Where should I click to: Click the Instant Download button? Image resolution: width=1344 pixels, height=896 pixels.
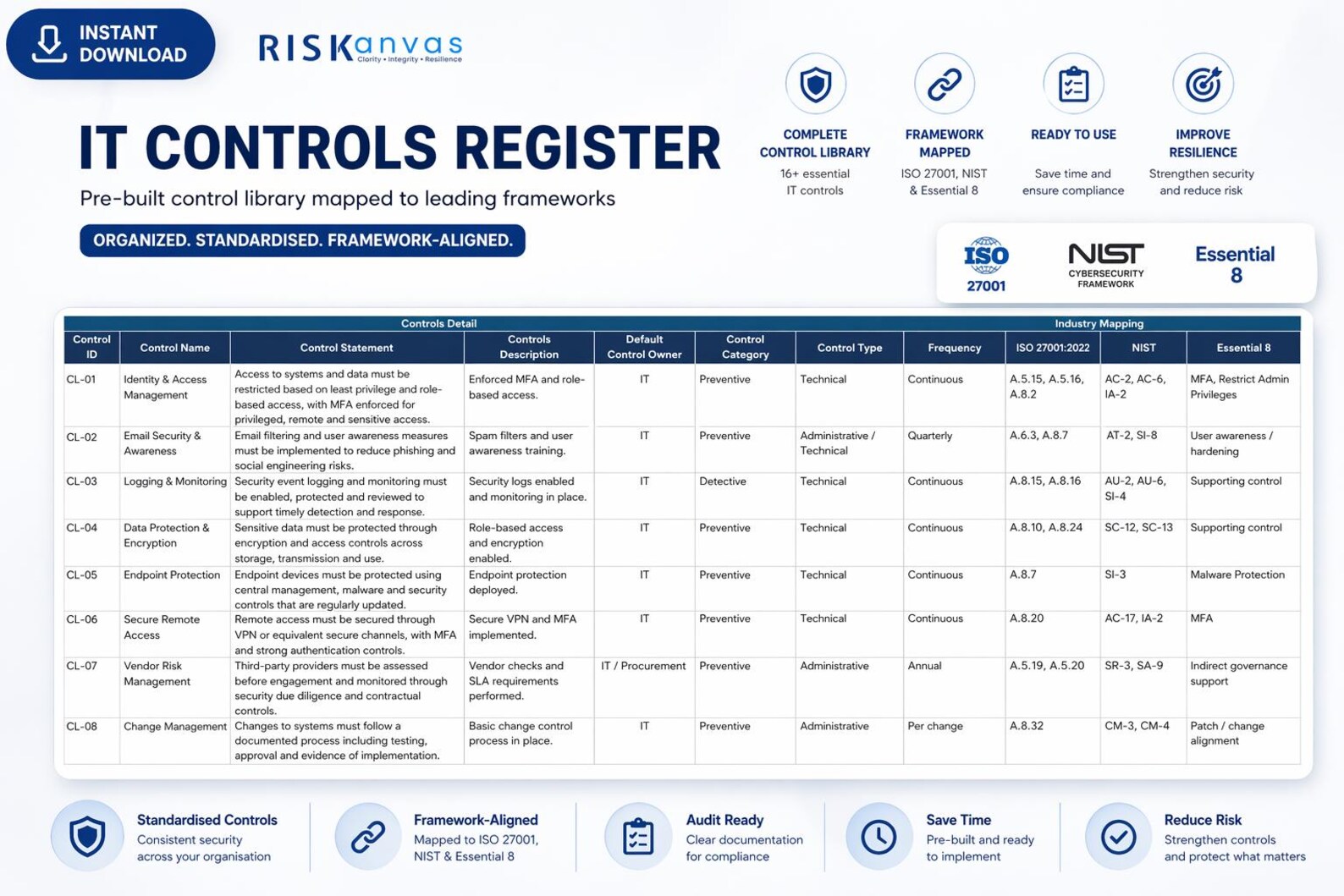click(x=111, y=44)
